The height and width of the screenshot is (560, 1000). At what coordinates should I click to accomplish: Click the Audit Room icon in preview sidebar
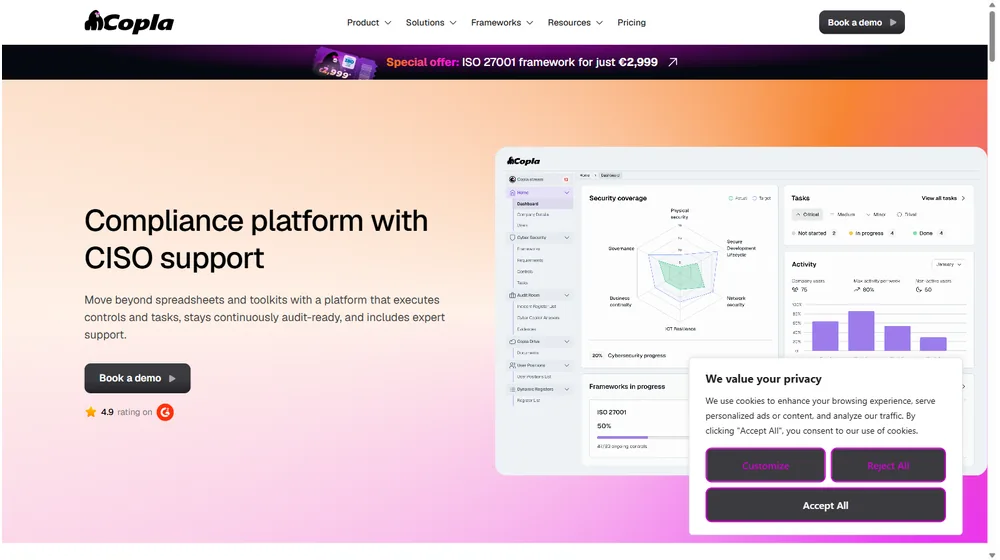(512, 295)
